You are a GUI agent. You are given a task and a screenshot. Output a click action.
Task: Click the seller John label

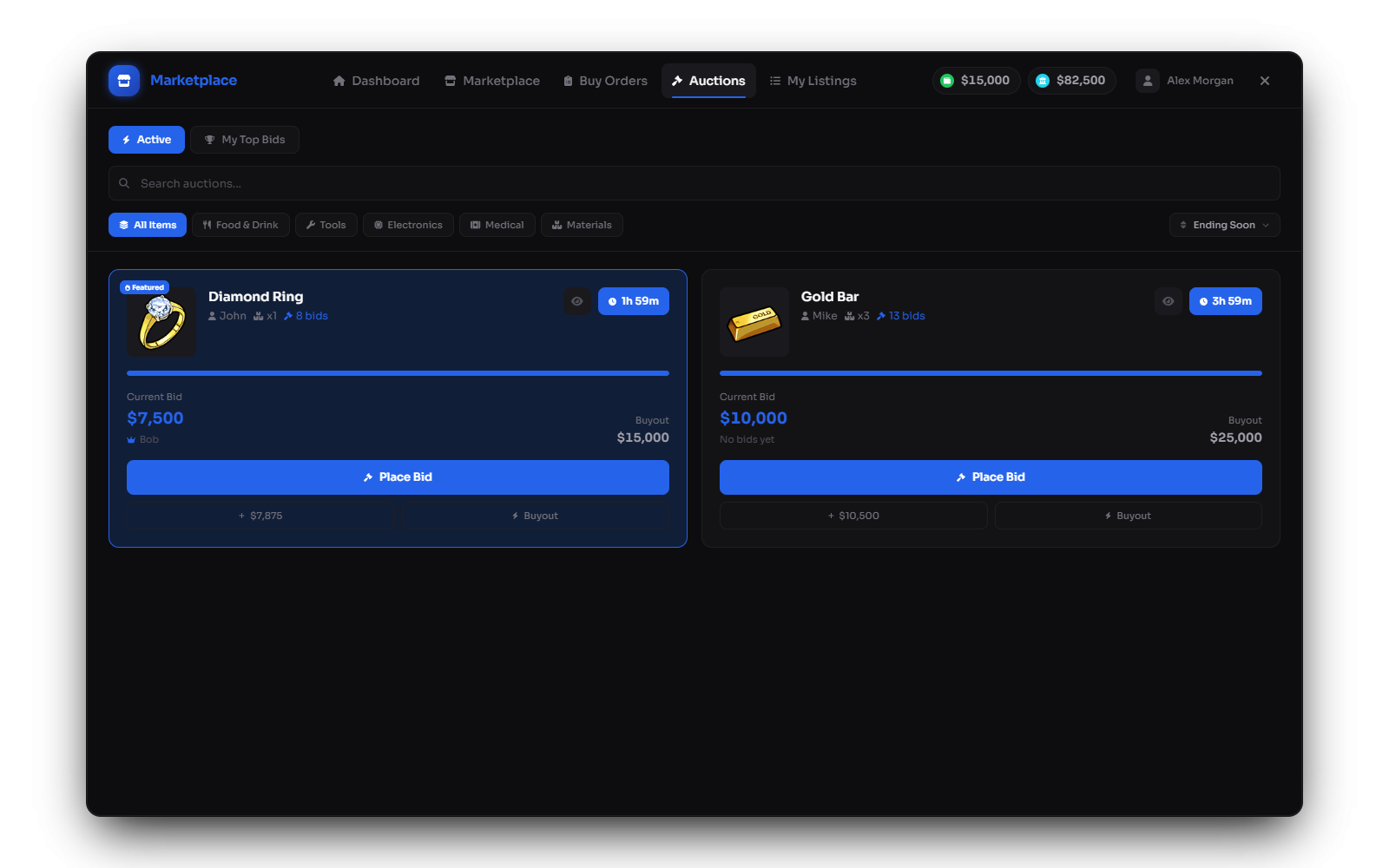227,316
